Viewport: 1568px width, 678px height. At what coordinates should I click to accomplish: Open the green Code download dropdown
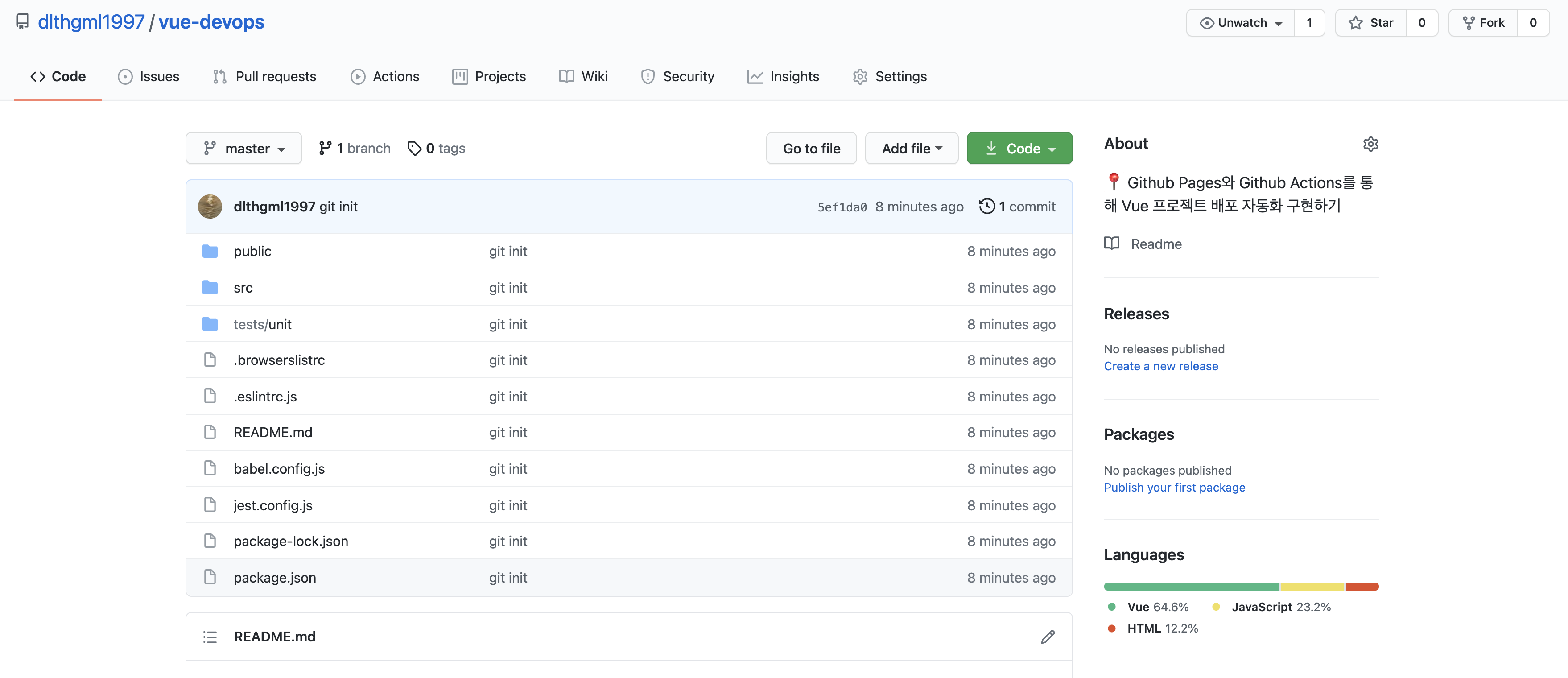pos(1019,148)
